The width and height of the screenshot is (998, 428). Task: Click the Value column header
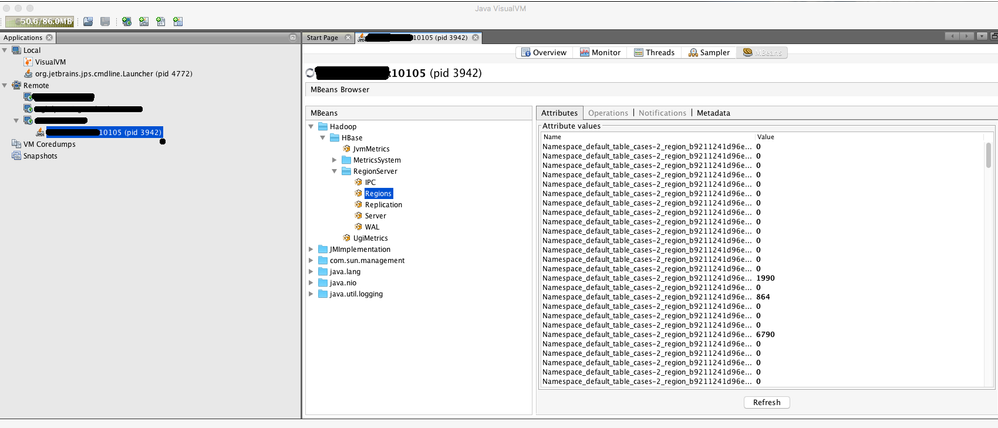[x=869, y=137]
